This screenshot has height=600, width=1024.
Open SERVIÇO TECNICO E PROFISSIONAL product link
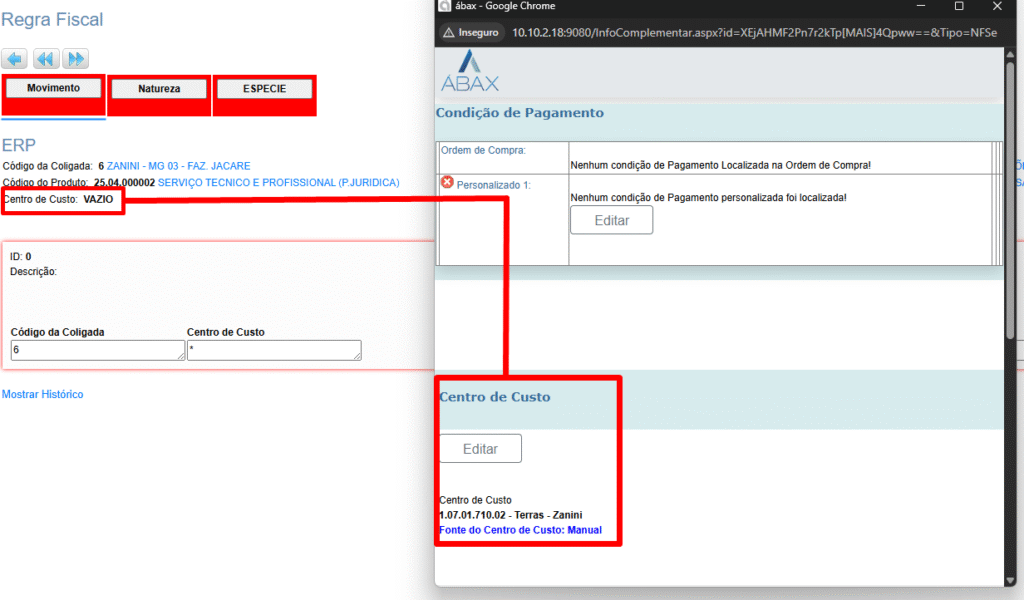tap(278, 183)
